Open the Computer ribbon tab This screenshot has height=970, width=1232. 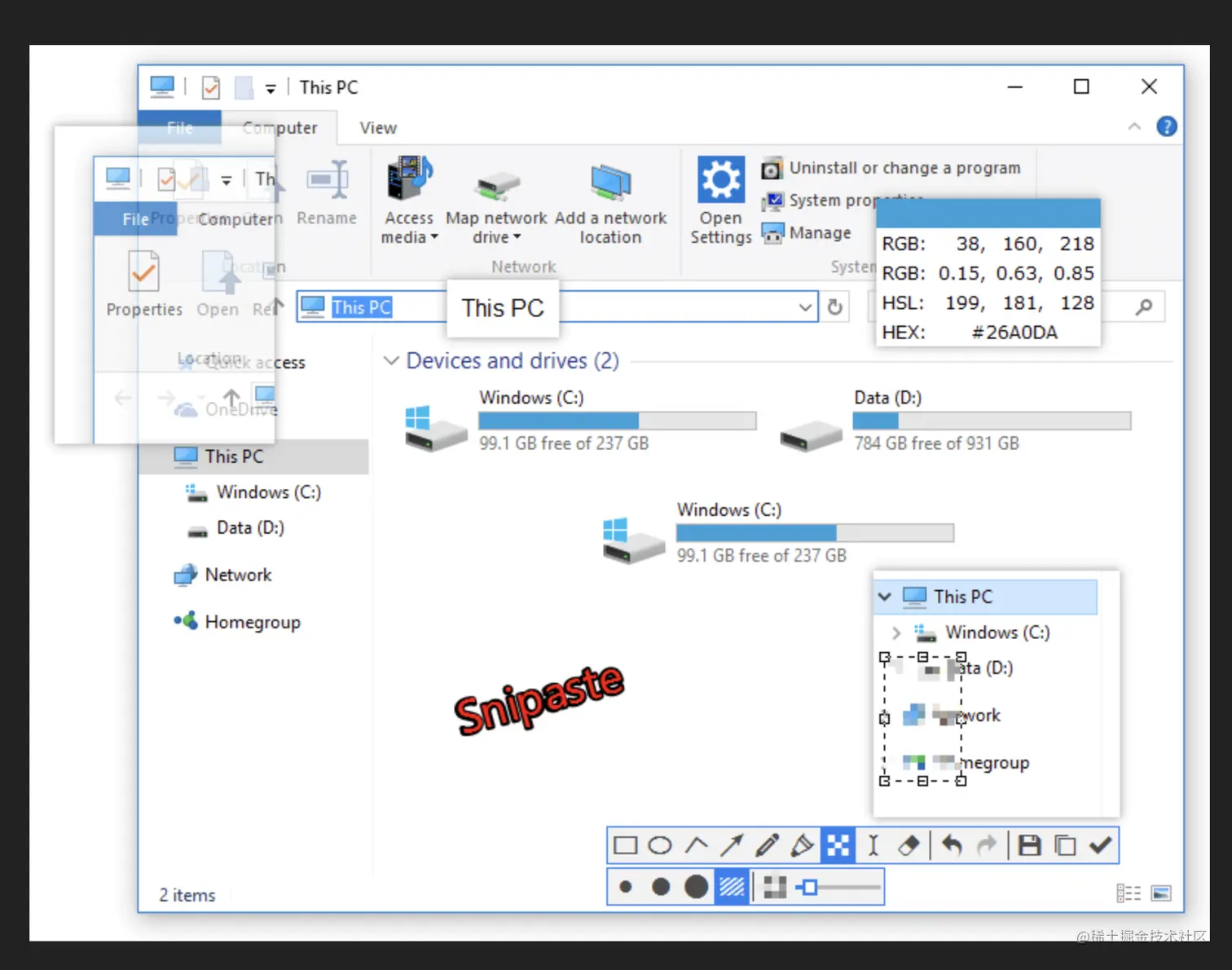280,128
